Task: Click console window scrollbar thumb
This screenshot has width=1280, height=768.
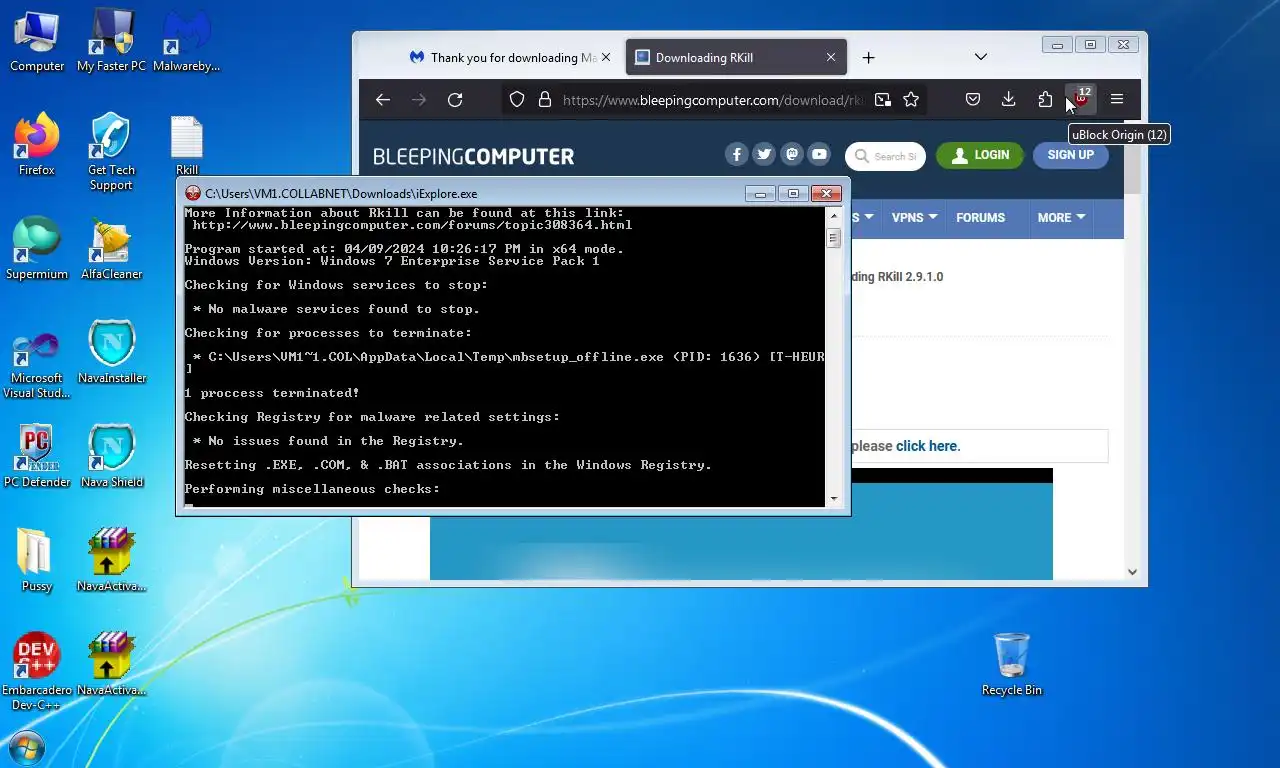Action: pyautogui.click(x=834, y=237)
